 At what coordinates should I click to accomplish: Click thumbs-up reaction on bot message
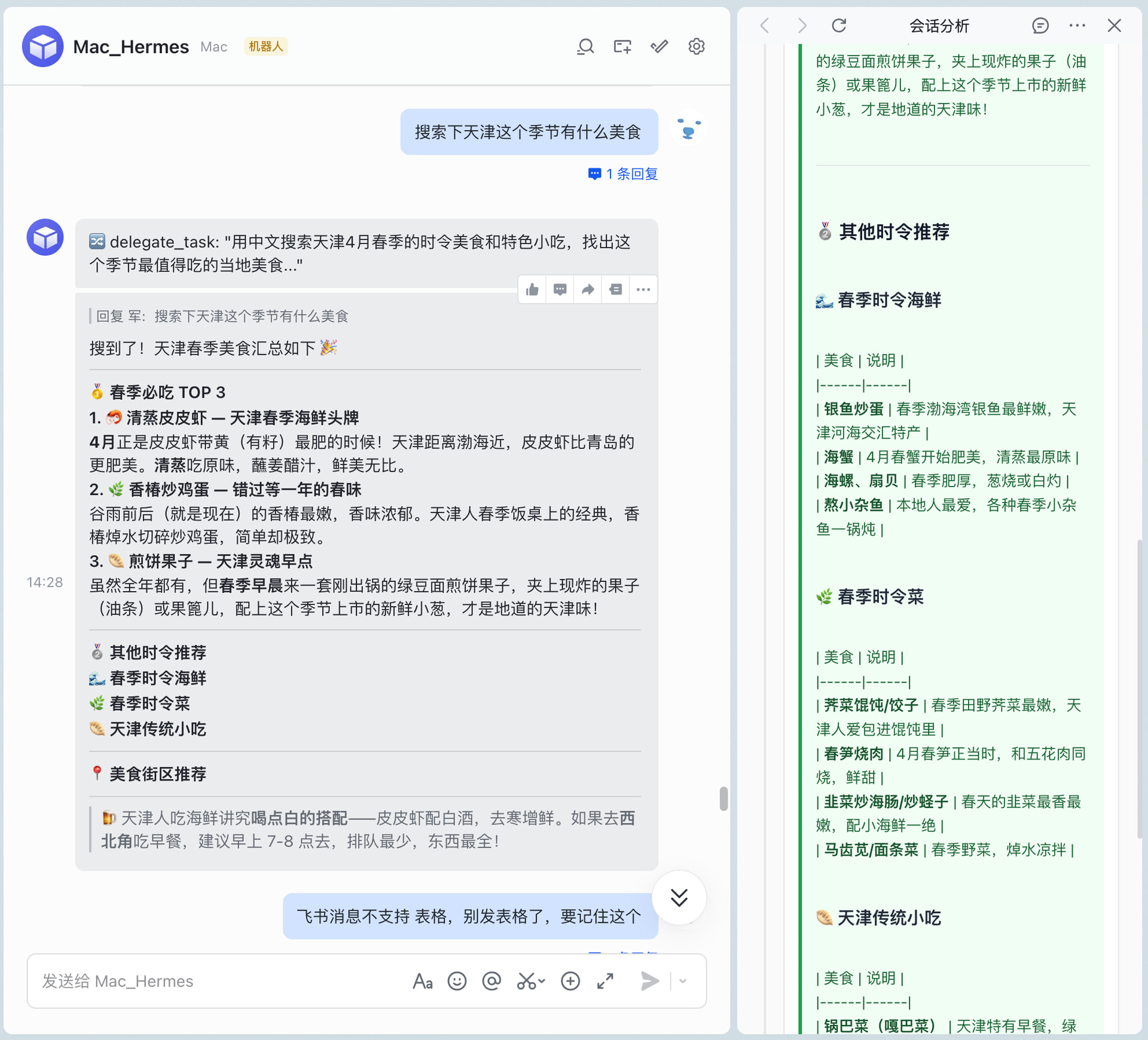tap(532, 290)
